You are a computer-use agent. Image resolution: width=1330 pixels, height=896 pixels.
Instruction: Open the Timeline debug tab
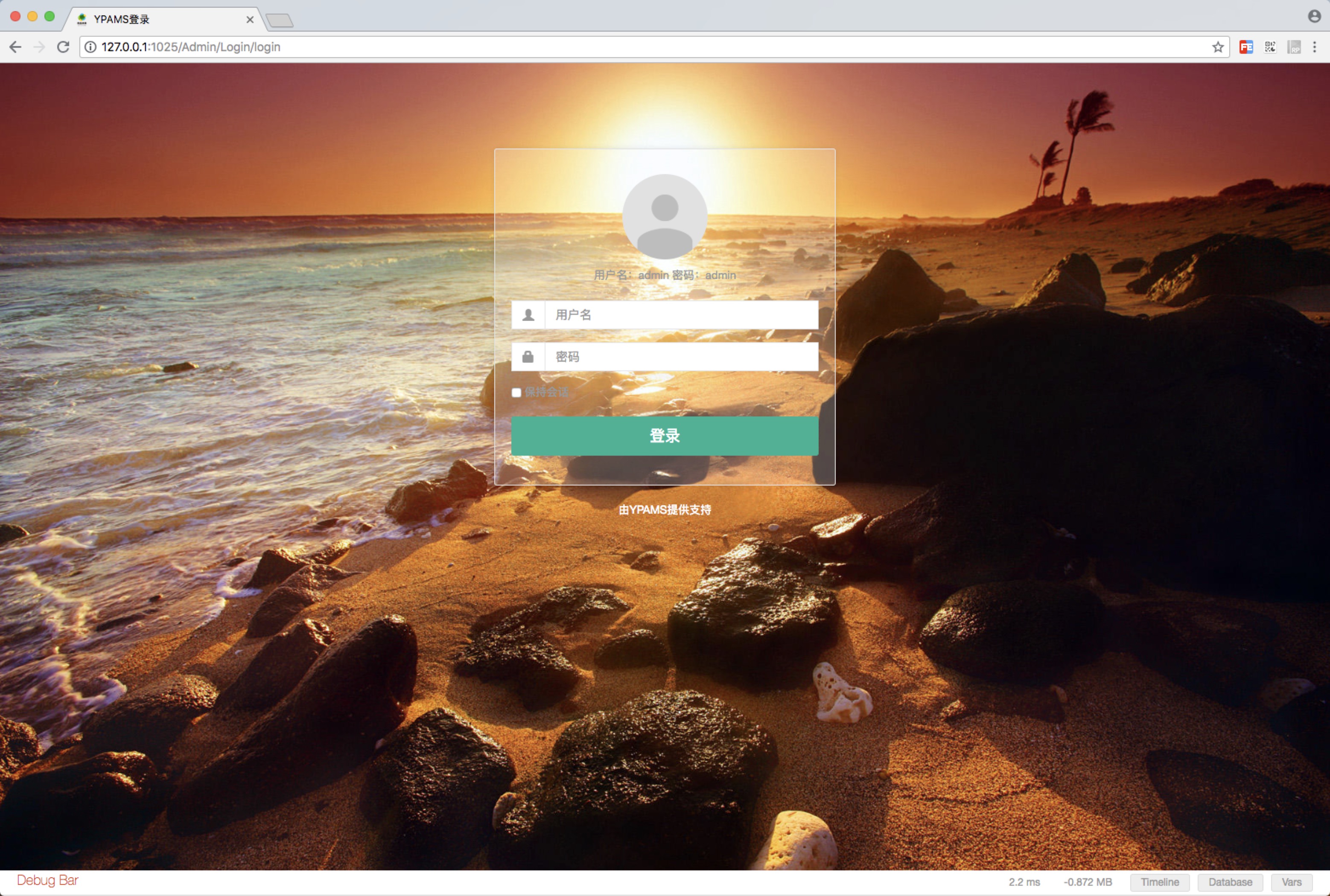tap(1159, 882)
